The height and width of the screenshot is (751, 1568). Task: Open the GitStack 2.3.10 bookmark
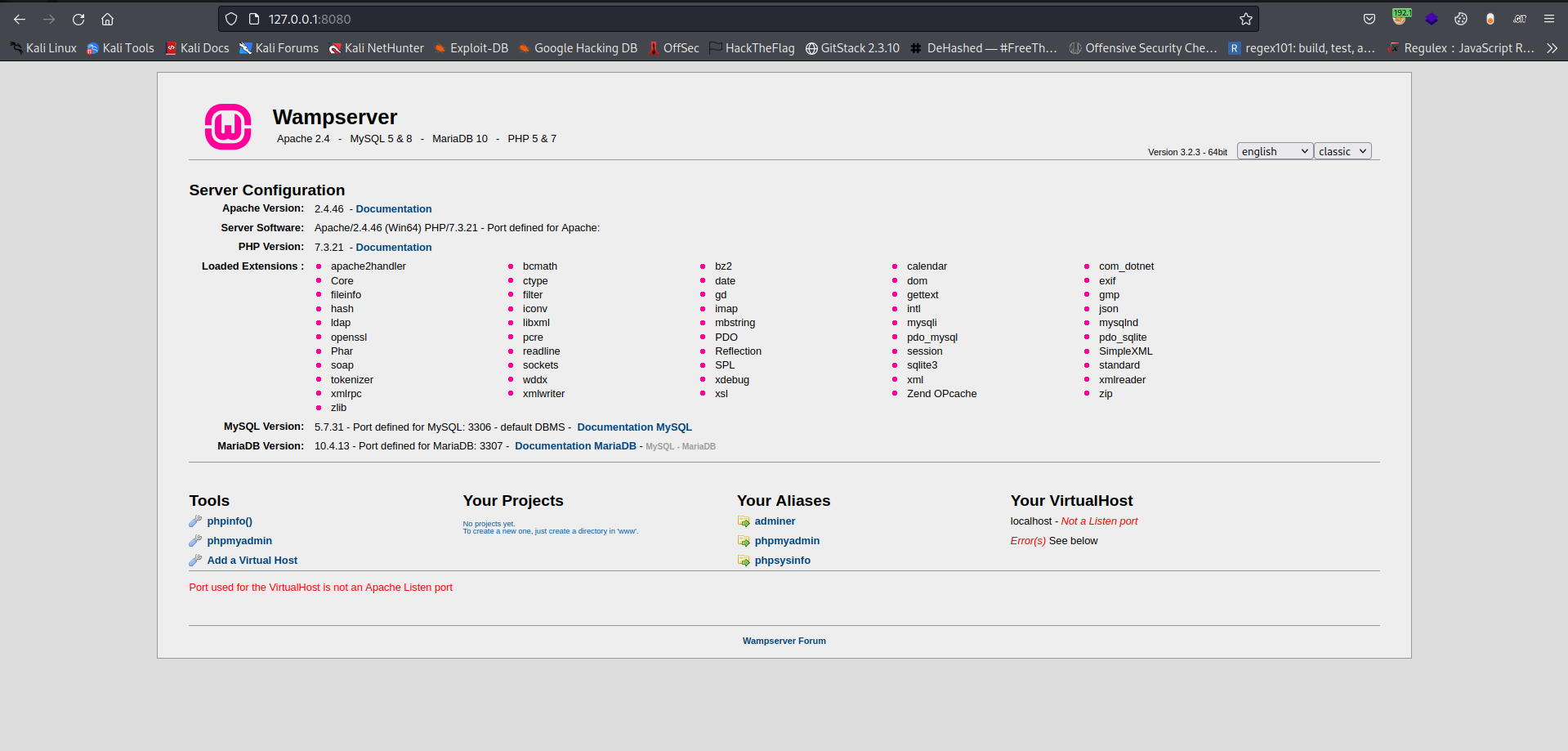[852, 48]
